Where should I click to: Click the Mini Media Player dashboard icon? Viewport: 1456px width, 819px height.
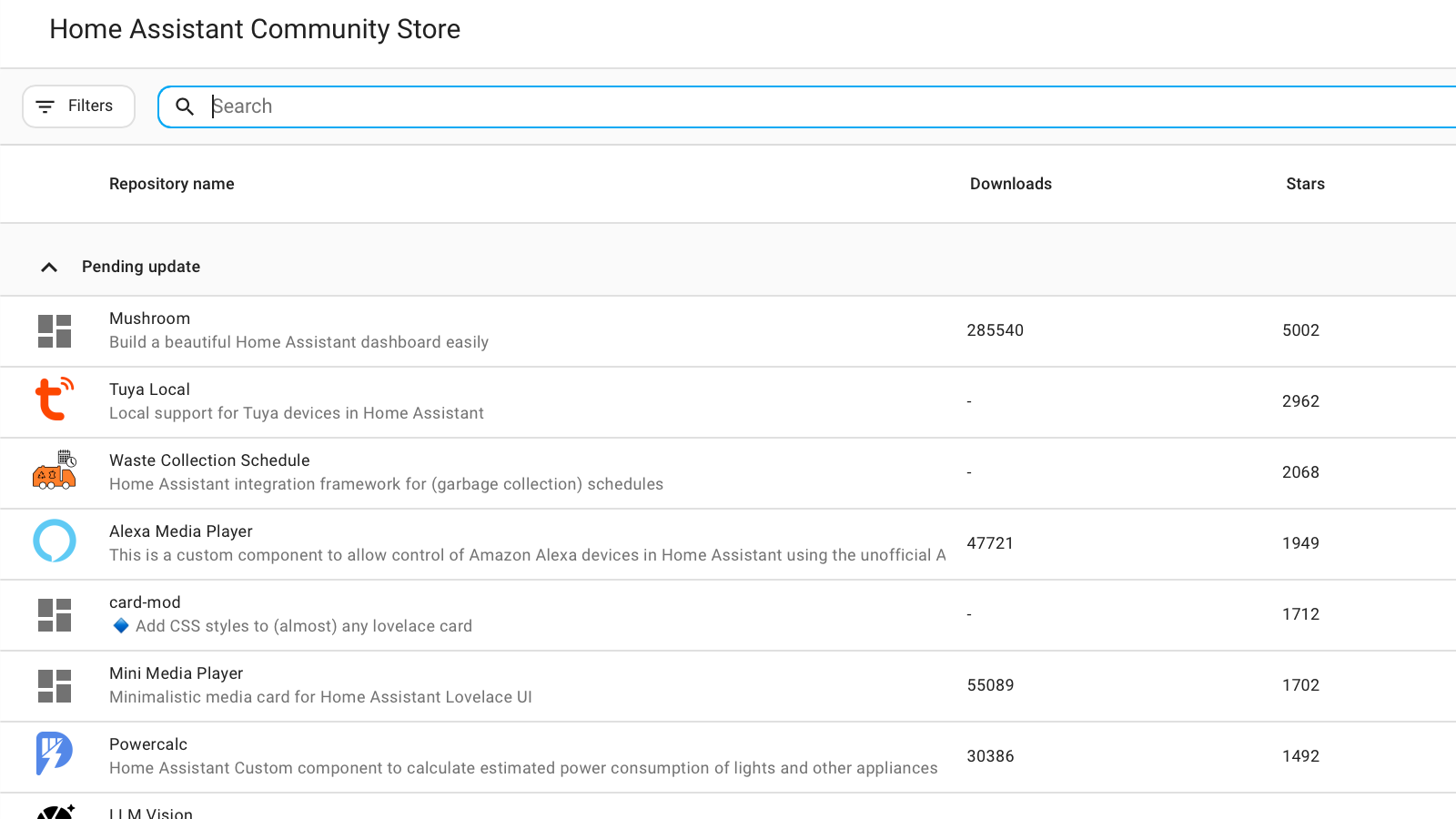(55, 686)
